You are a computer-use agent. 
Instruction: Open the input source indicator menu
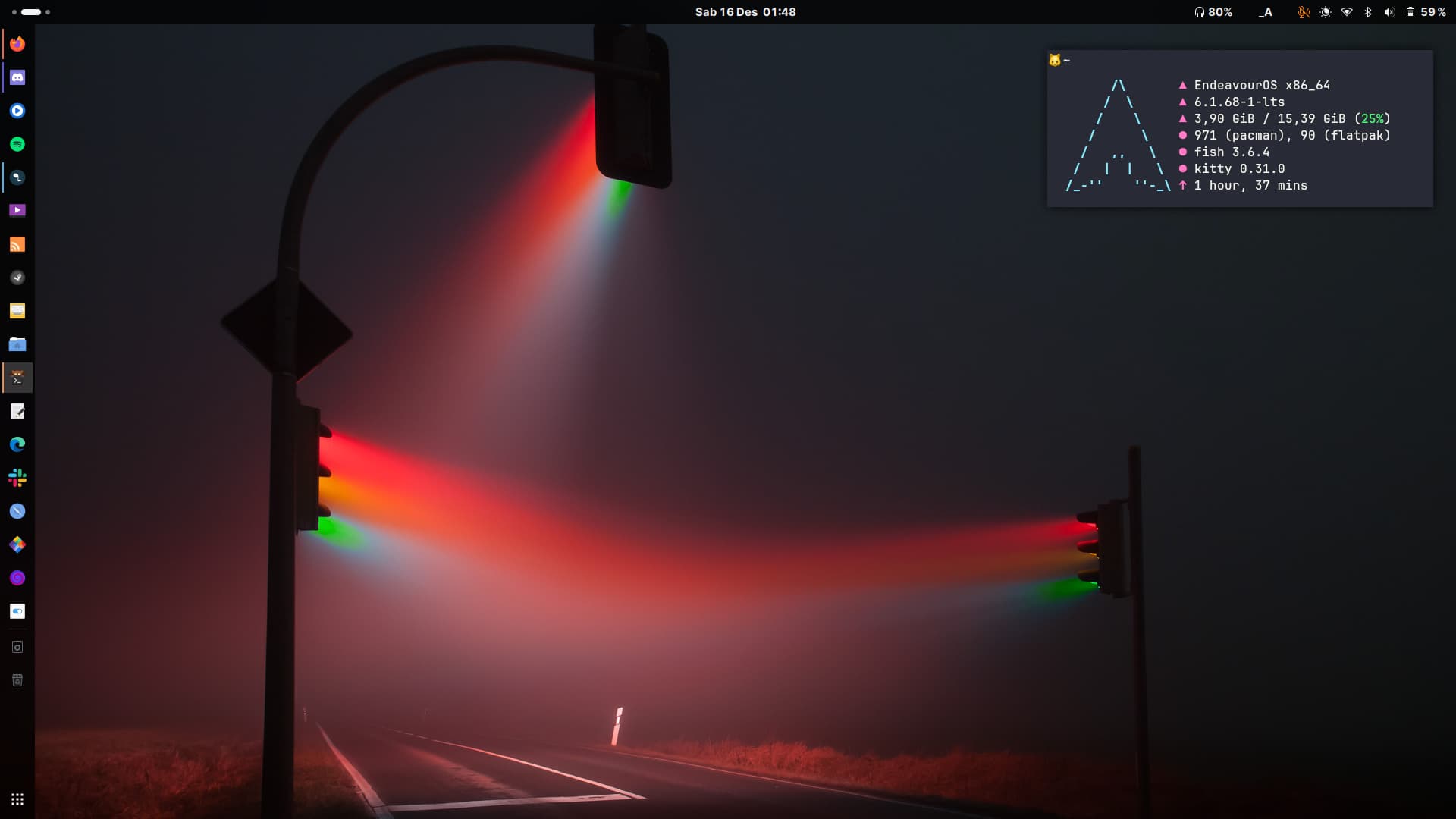pos(1265,12)
